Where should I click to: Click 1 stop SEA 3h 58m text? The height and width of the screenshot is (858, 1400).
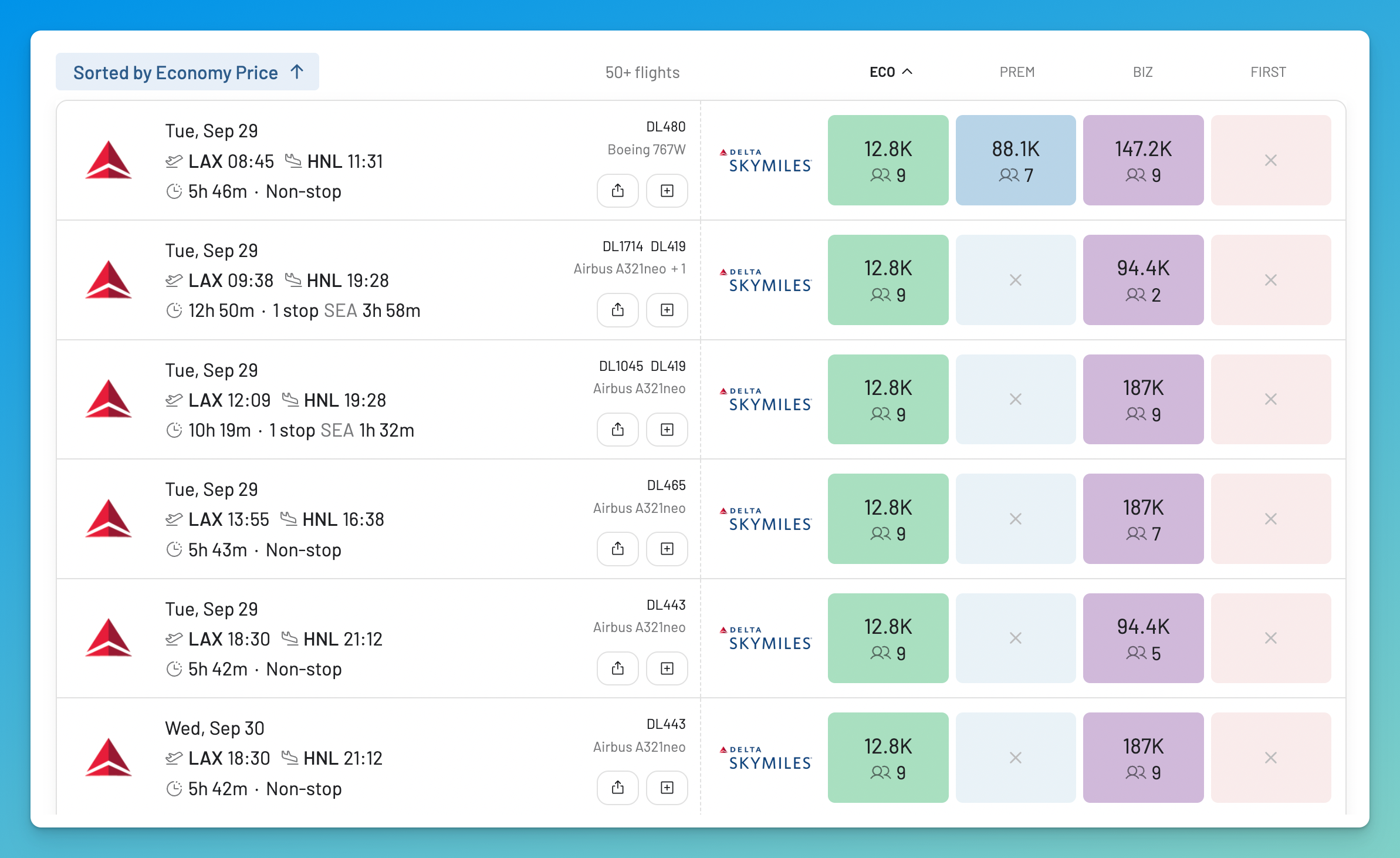(346, 310)
